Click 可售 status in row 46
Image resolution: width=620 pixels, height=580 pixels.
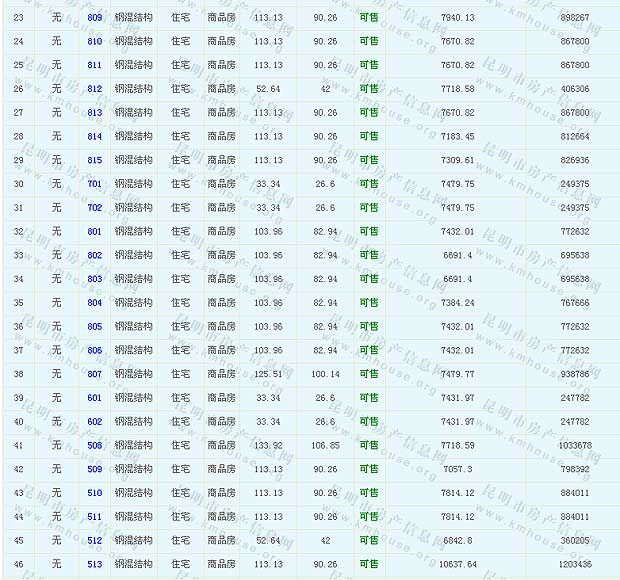tap(369, 564)
